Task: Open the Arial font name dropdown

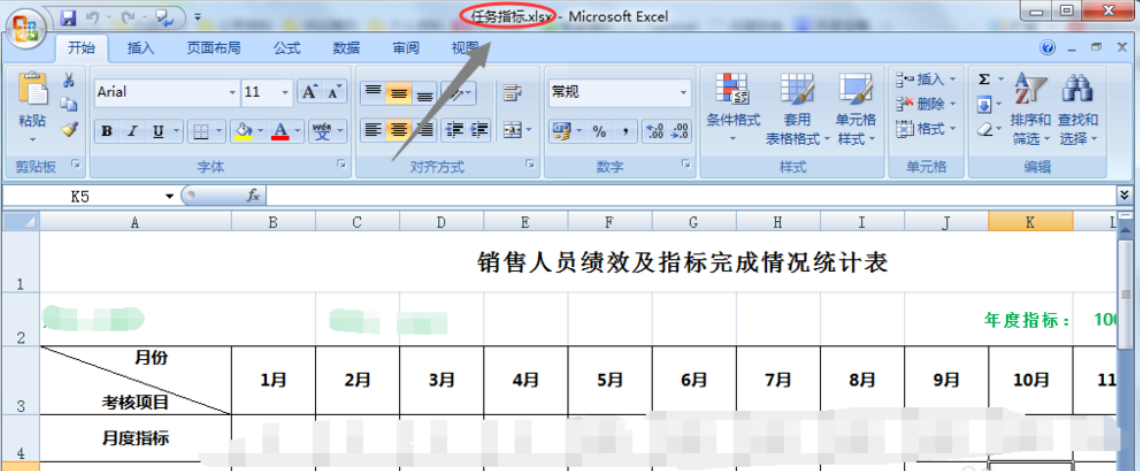Action: pos(233,92)
